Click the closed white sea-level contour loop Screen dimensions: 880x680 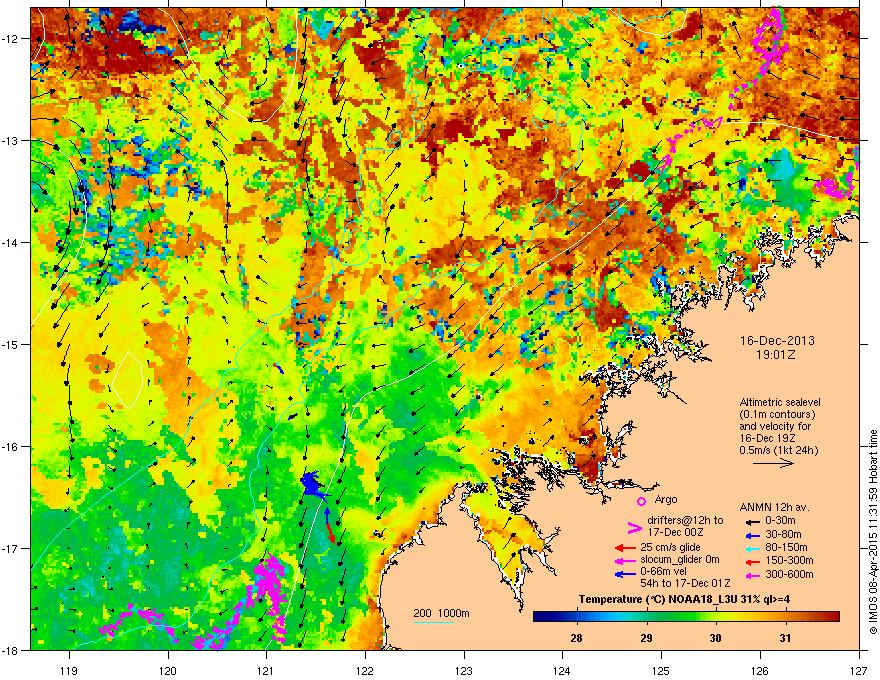coord(127,379)
